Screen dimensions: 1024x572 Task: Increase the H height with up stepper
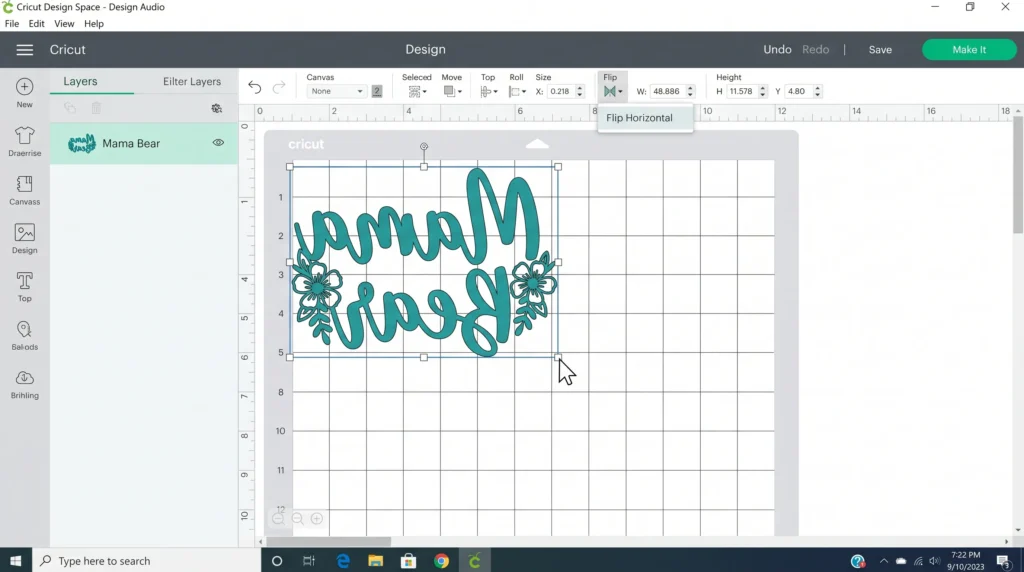point(762,88)
